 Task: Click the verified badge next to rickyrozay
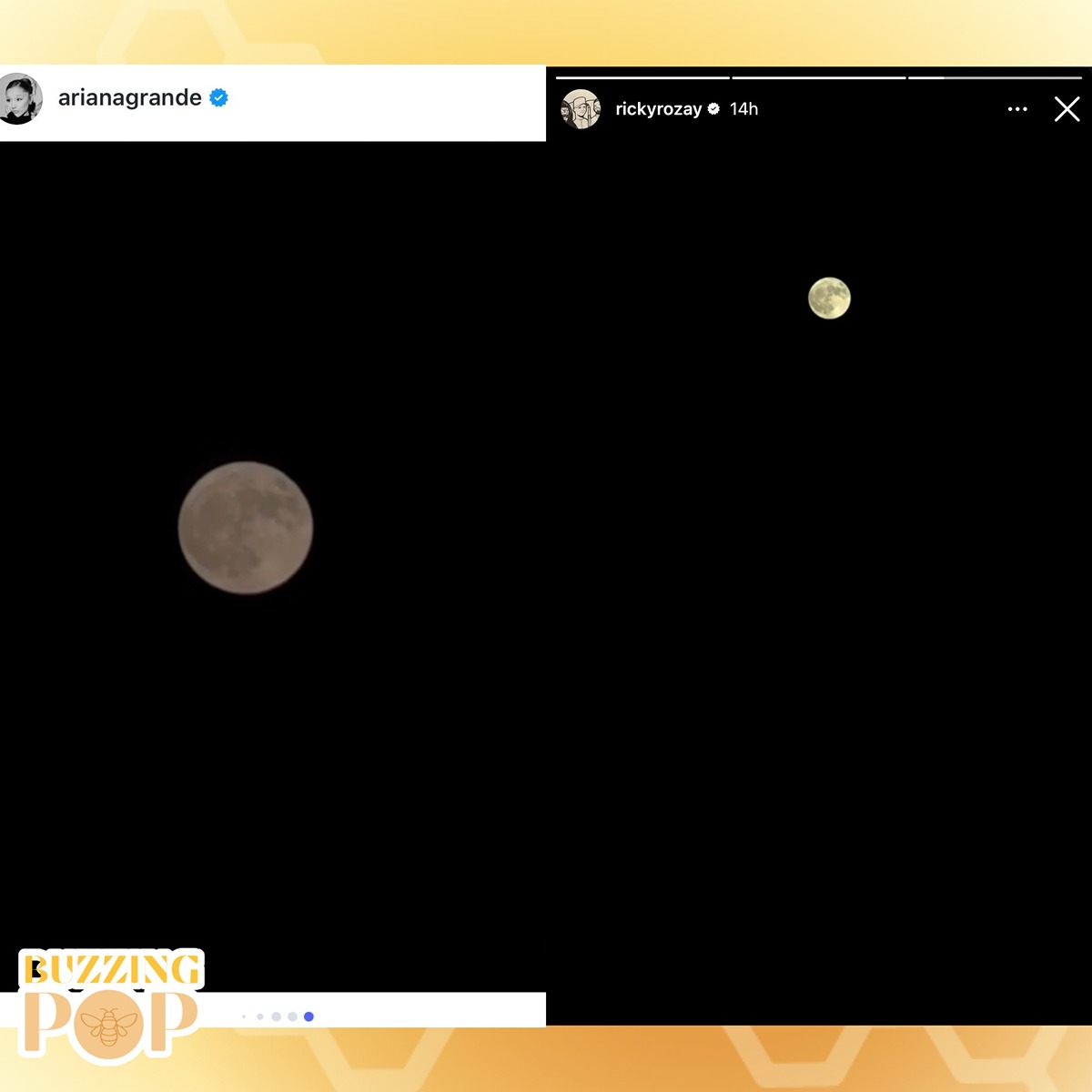713,108
